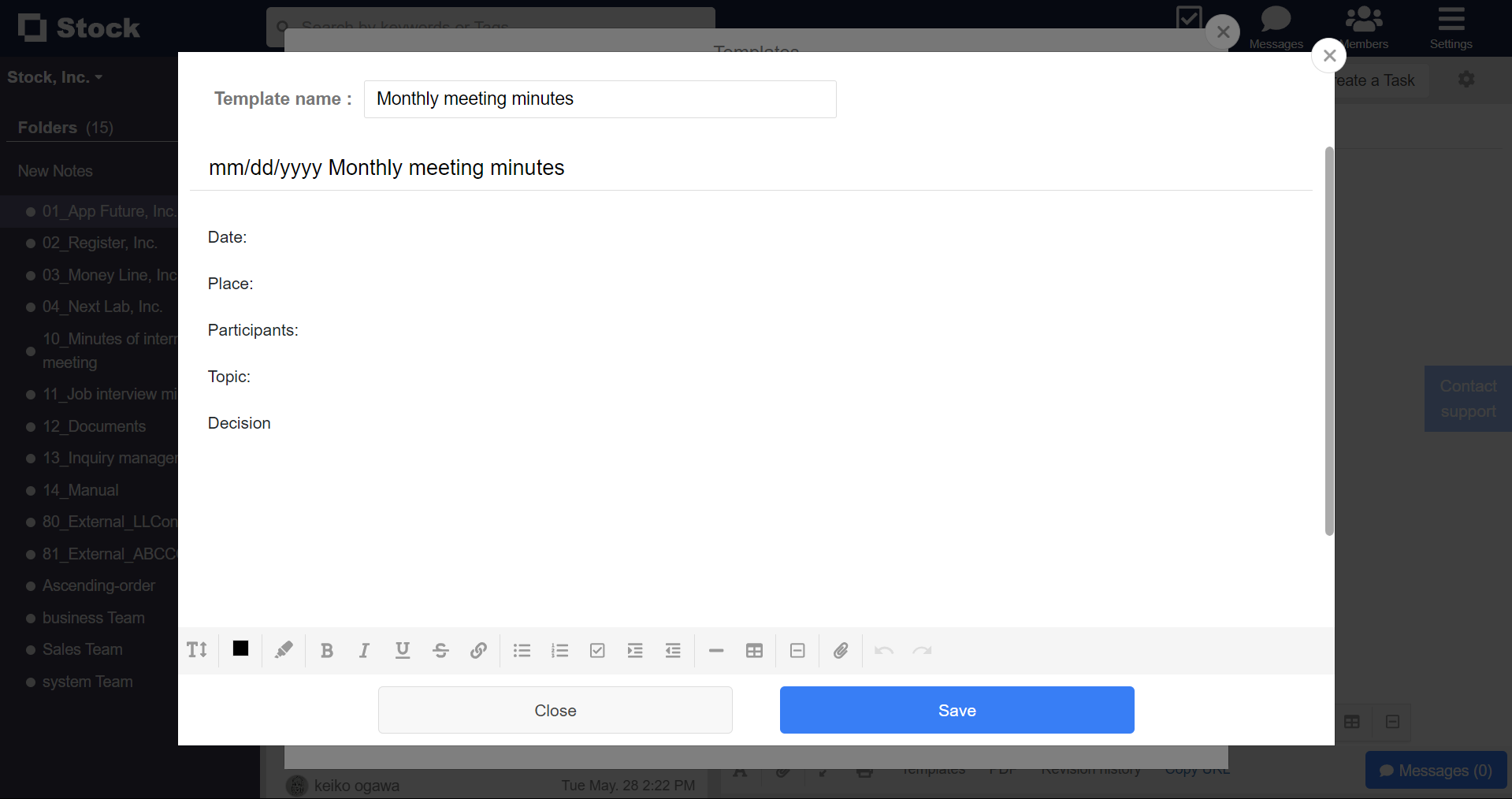Insert a table into template
1512x799 pixels.
point(754,651)
